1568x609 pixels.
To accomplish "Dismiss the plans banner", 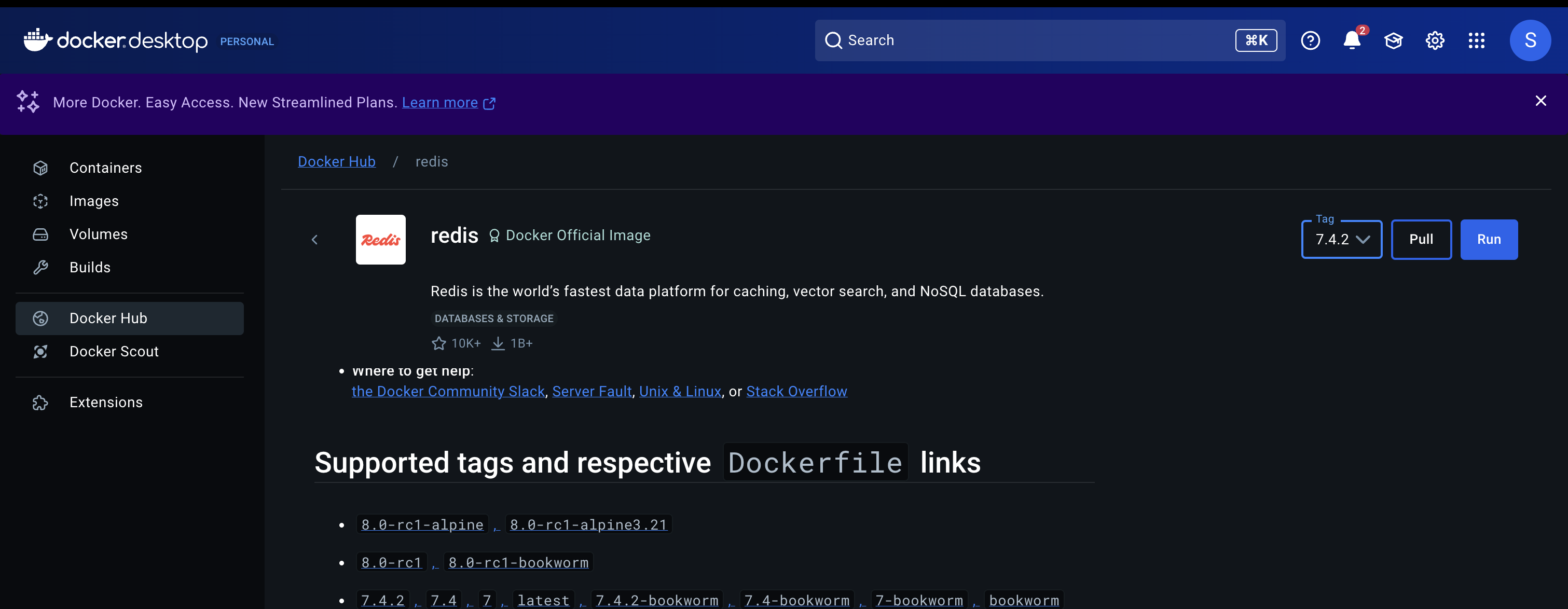I will point(1541,101).
